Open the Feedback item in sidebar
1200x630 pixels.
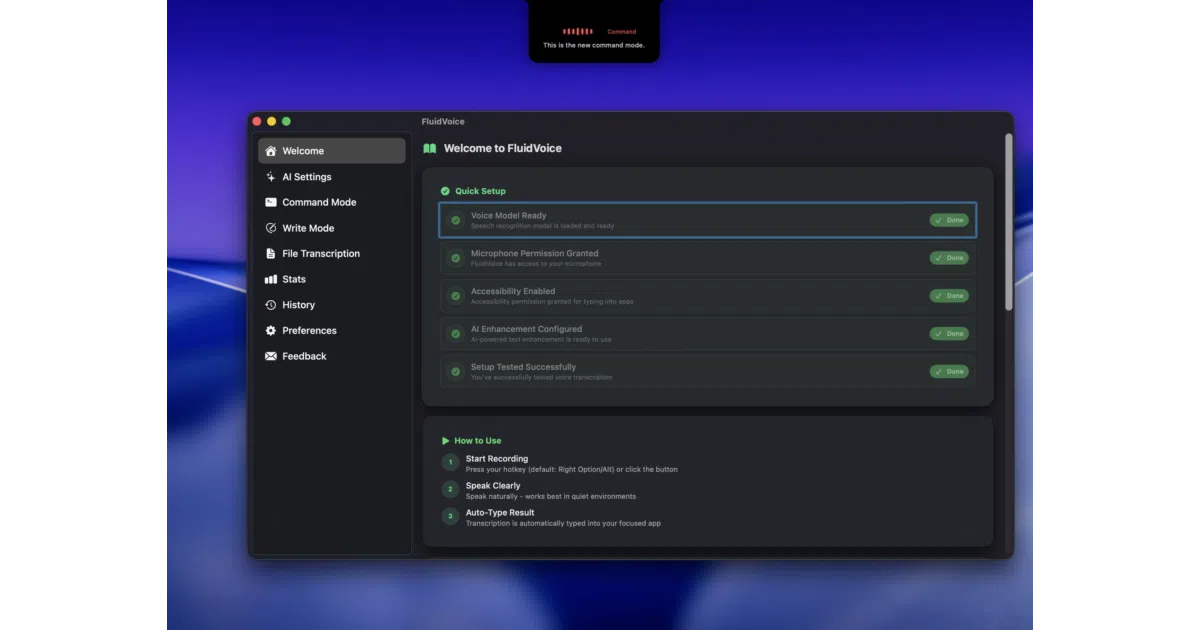pyautogui.click(x=332, y=356)
